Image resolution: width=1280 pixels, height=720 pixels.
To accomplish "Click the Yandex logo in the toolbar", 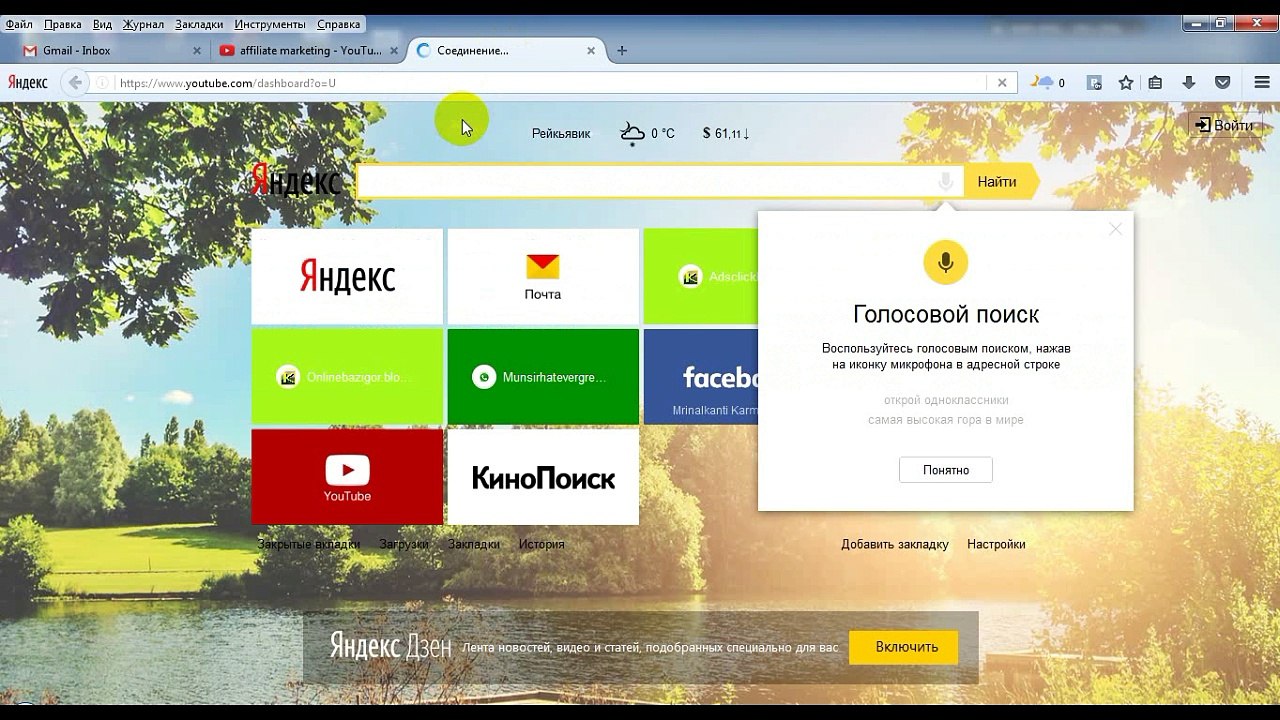I will pyautogui.click(x=28, y=83).
